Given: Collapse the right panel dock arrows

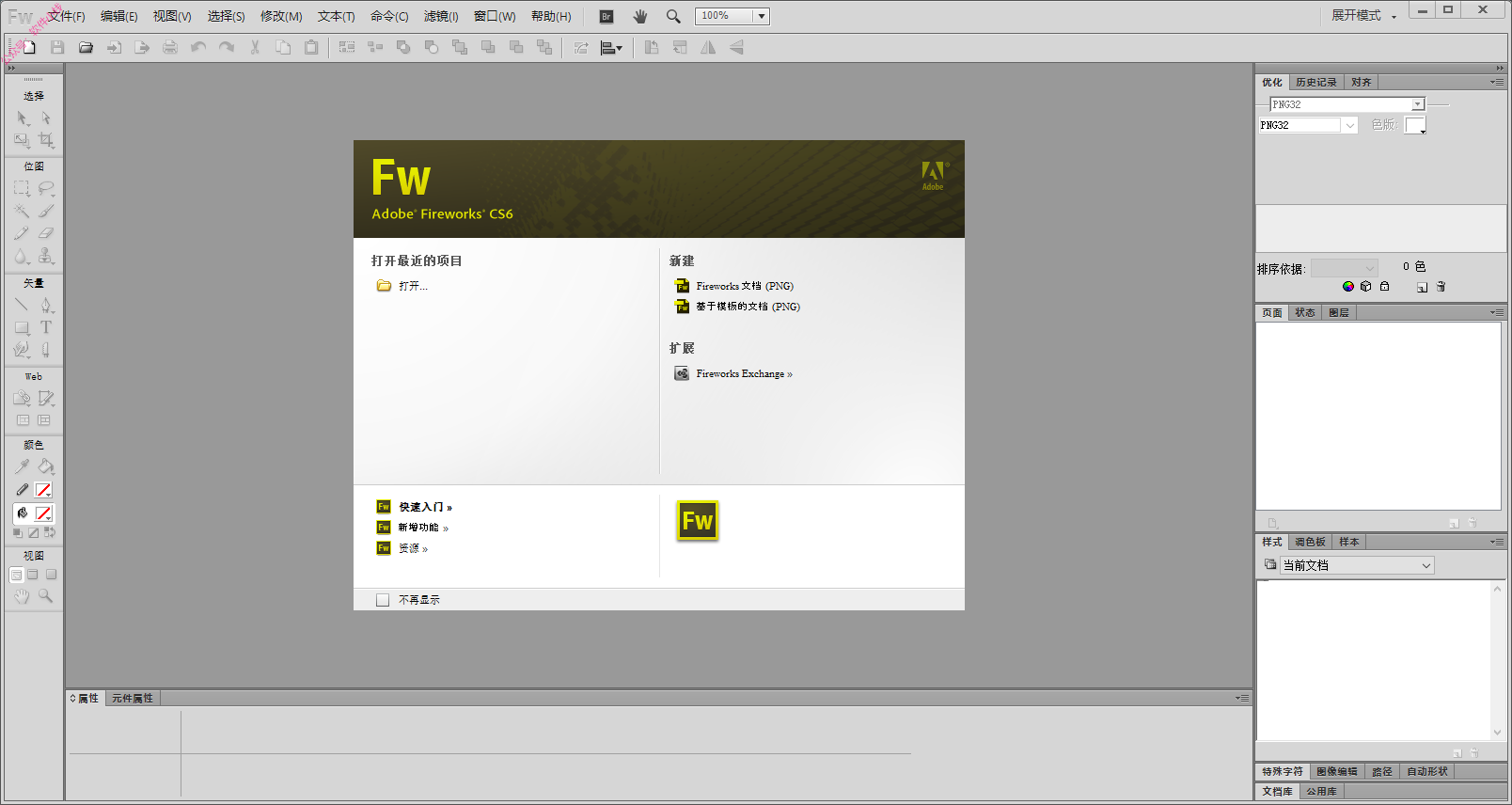Looking at the screenshot, I should (1500, 68).
